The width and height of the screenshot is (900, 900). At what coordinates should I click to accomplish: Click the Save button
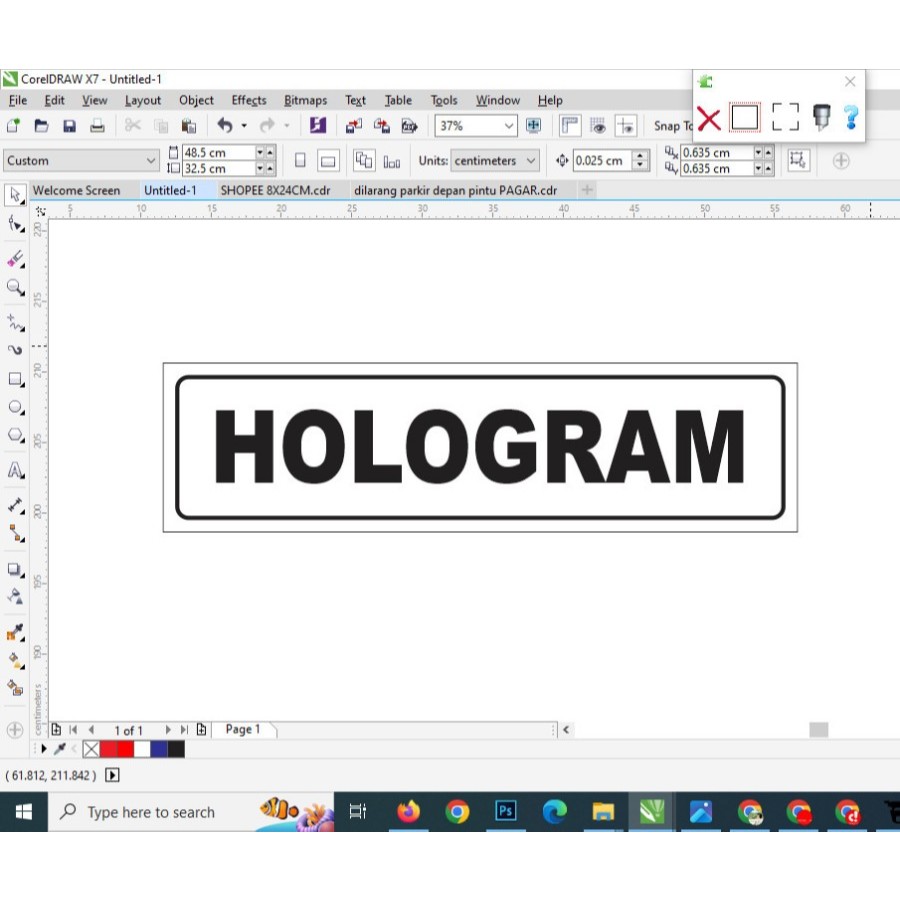point(69,126)
